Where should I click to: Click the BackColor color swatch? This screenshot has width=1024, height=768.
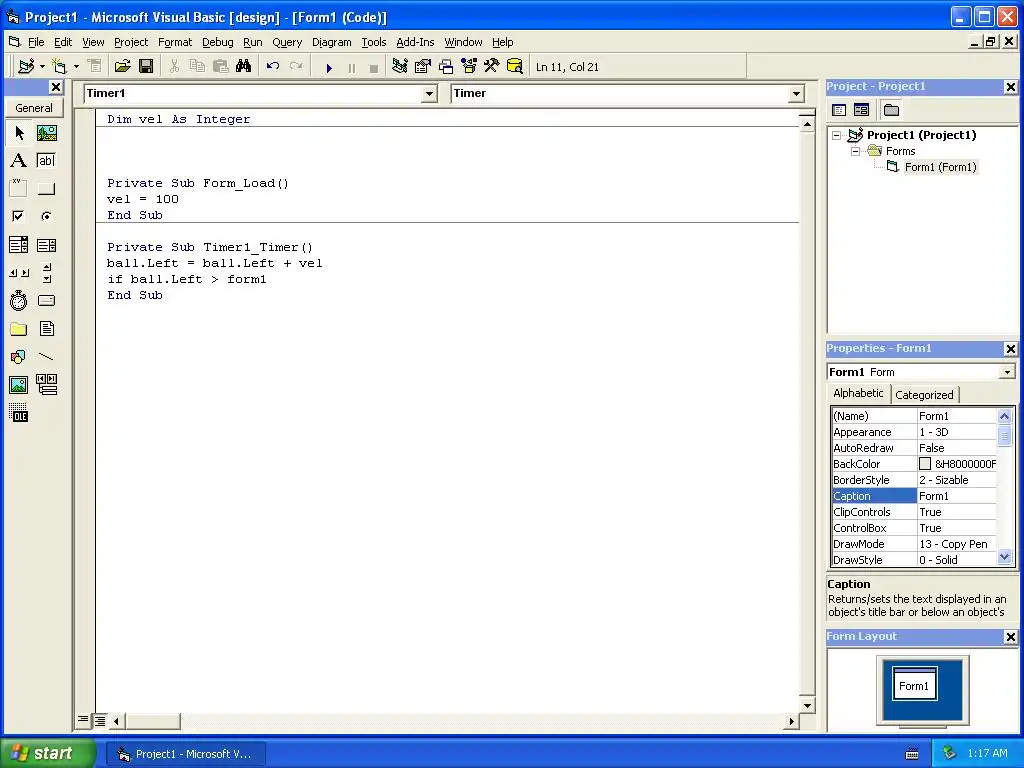click(925, 464)
